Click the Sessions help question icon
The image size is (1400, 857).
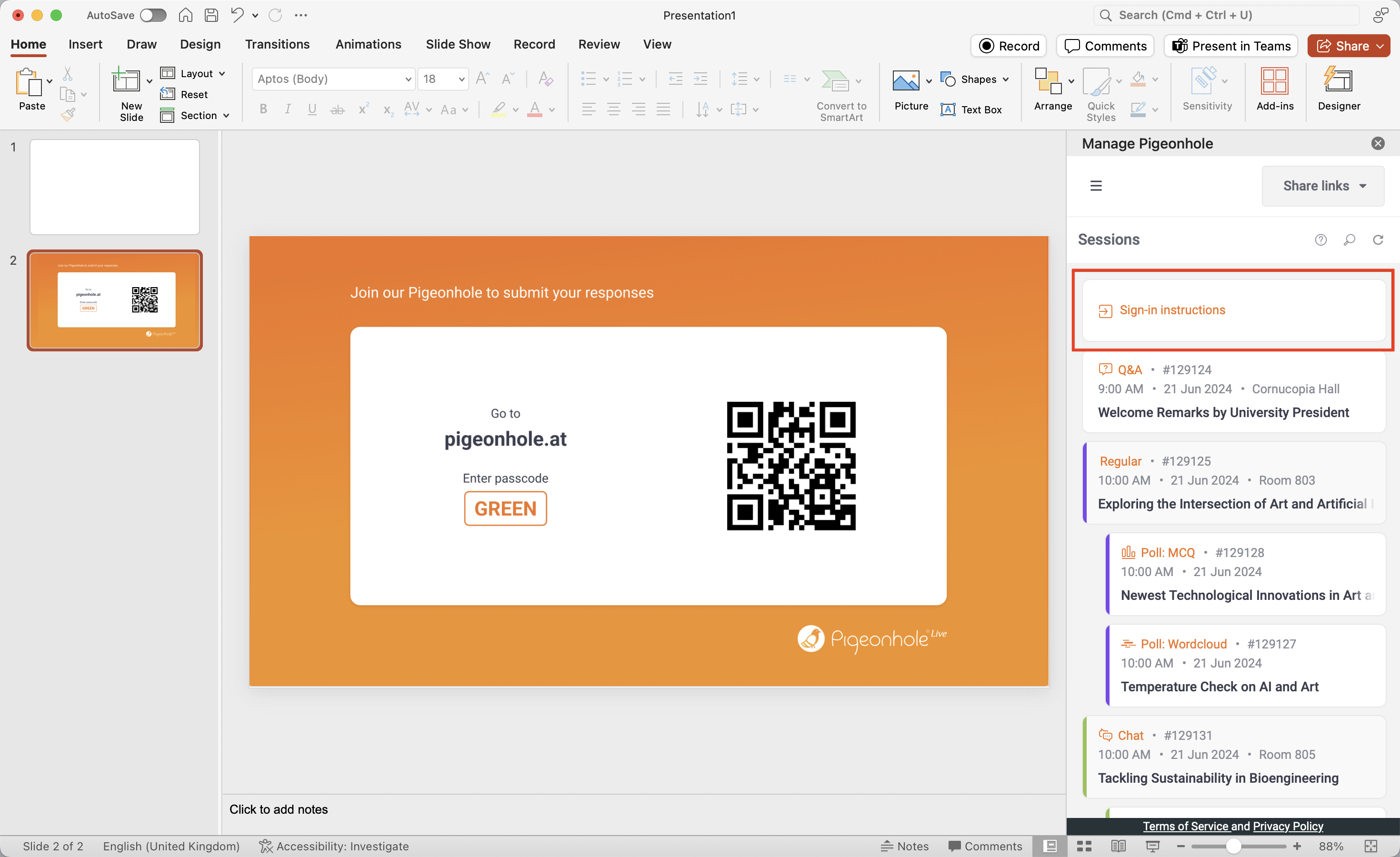coord(1320,239)
